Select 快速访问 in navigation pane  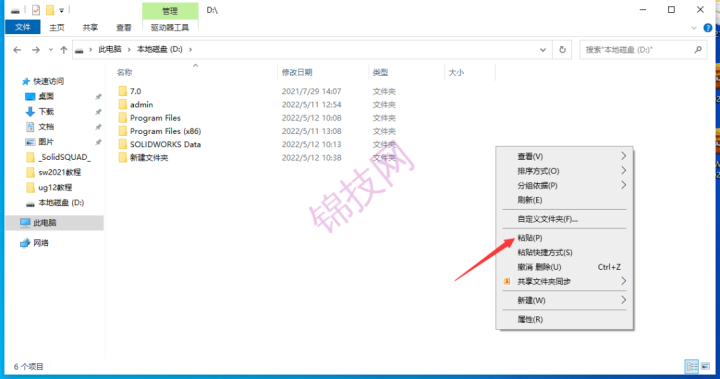point(48,81)
